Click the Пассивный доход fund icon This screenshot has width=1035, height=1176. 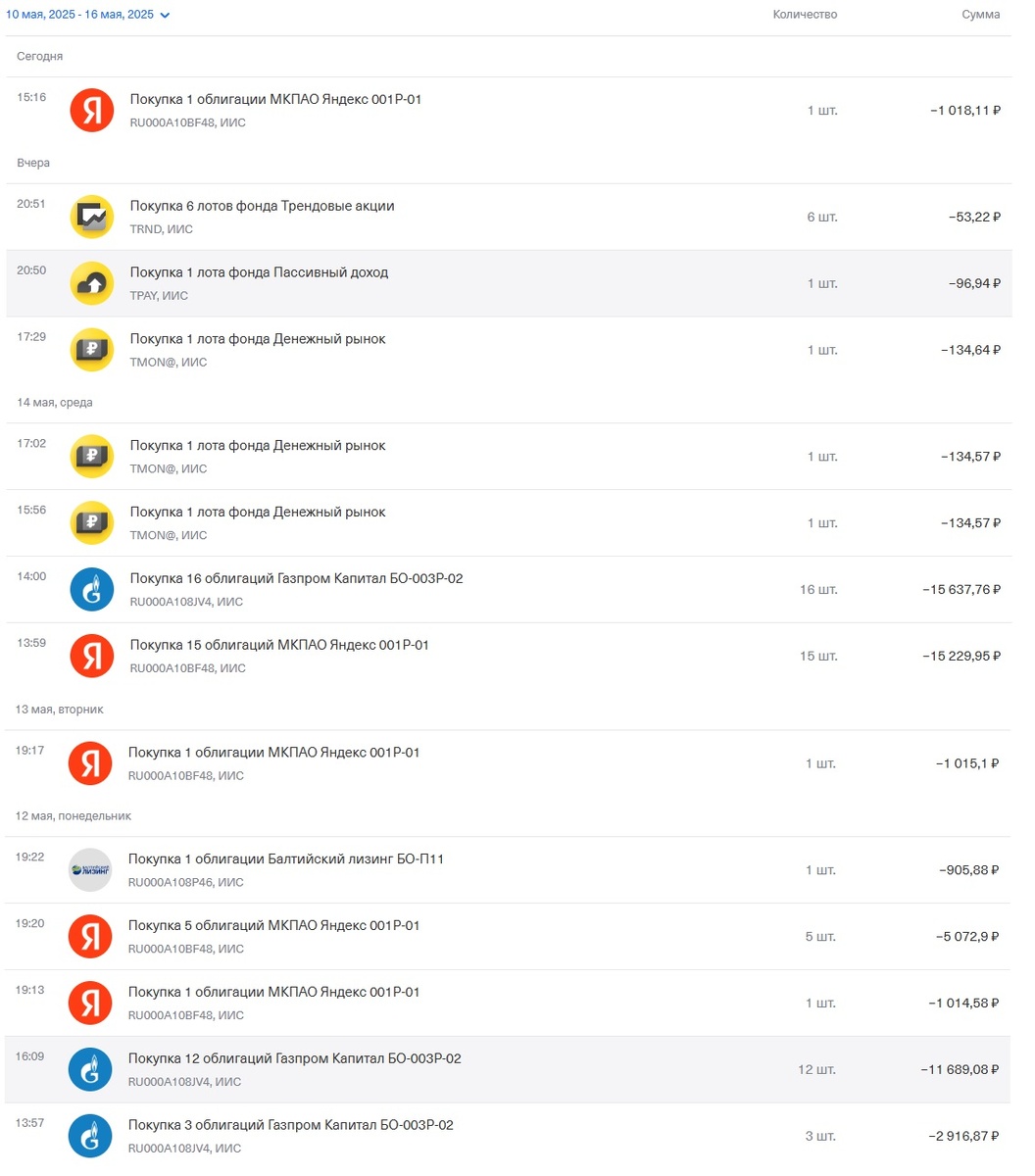(x=92, y=283)
